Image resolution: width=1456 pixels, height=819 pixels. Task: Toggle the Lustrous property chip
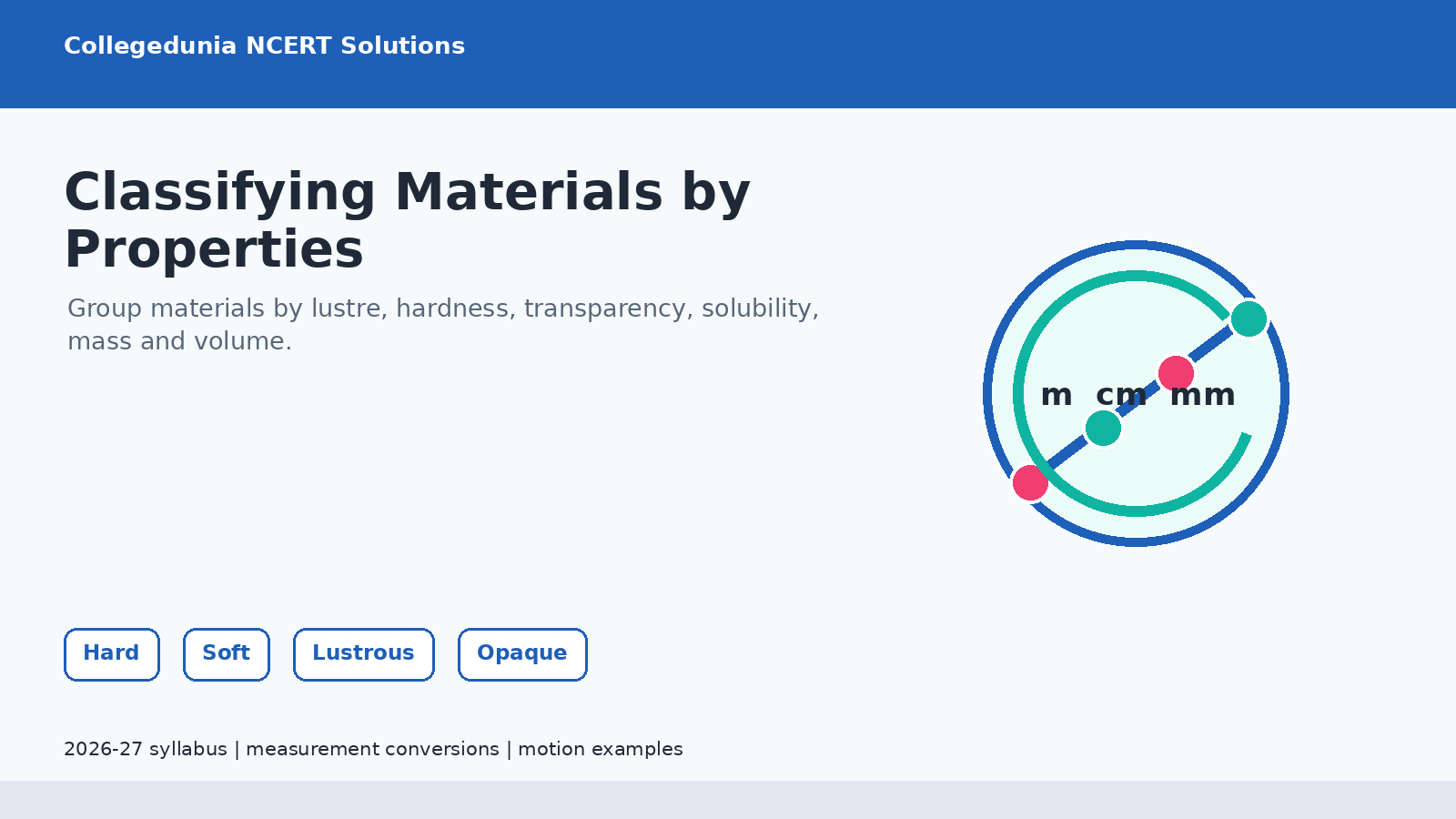pos(364,654)
